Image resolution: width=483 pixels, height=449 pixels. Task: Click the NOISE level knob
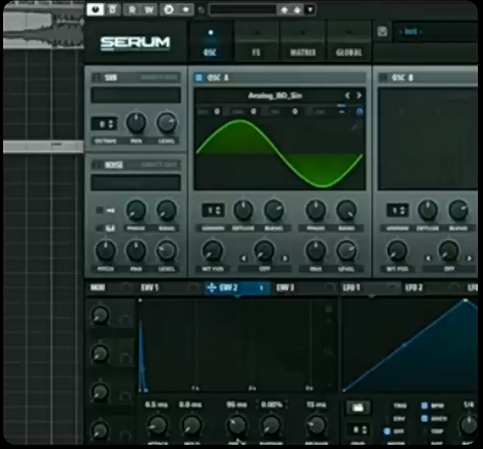coord(166,251)
